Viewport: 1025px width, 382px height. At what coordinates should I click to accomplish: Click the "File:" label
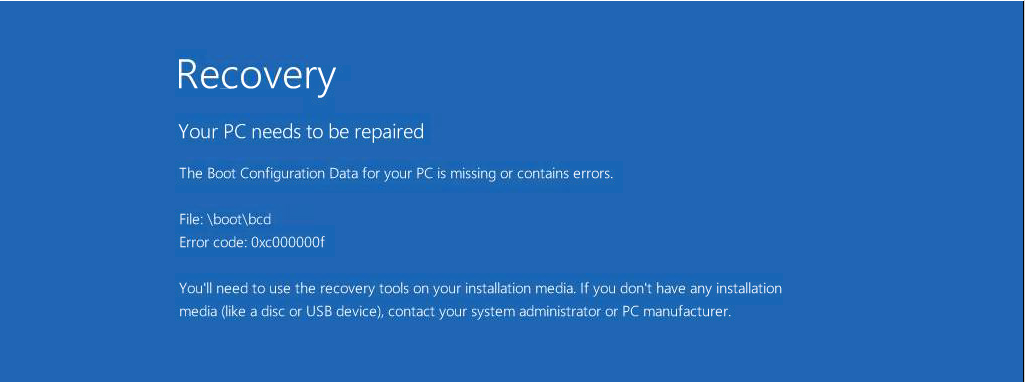tap(190, 220)
